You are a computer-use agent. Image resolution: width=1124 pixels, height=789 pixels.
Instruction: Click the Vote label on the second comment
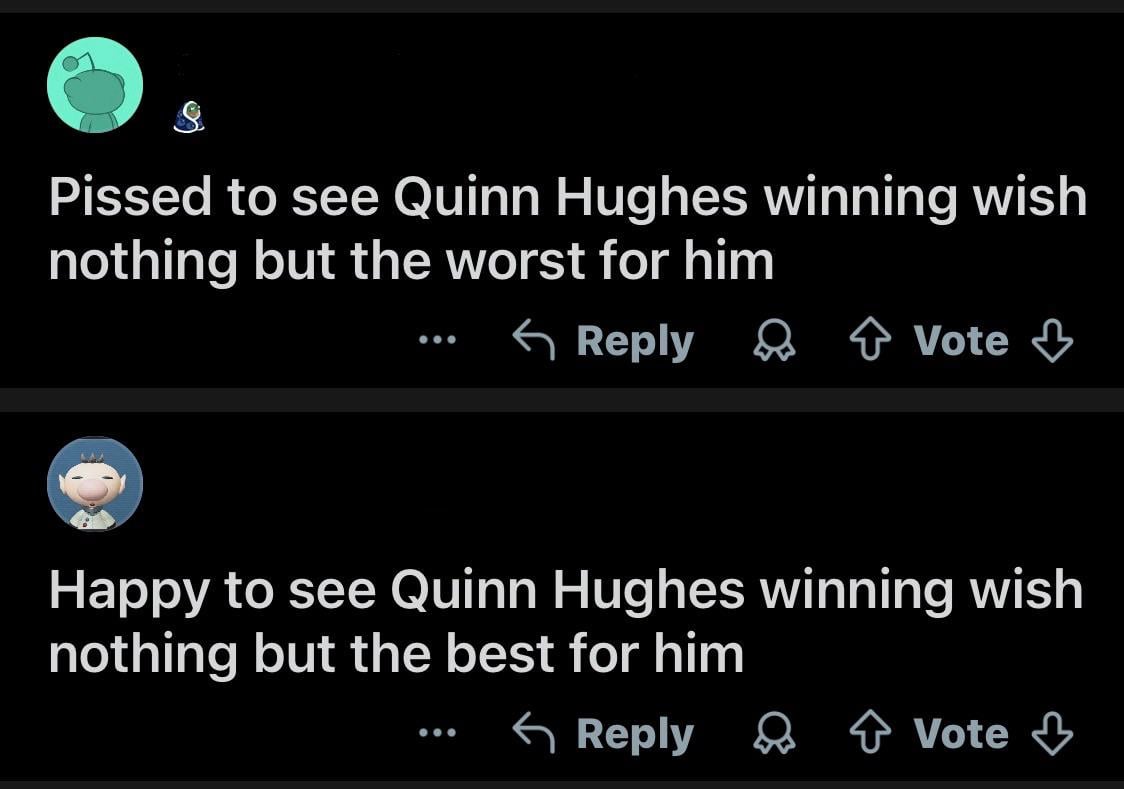point(960,735)
